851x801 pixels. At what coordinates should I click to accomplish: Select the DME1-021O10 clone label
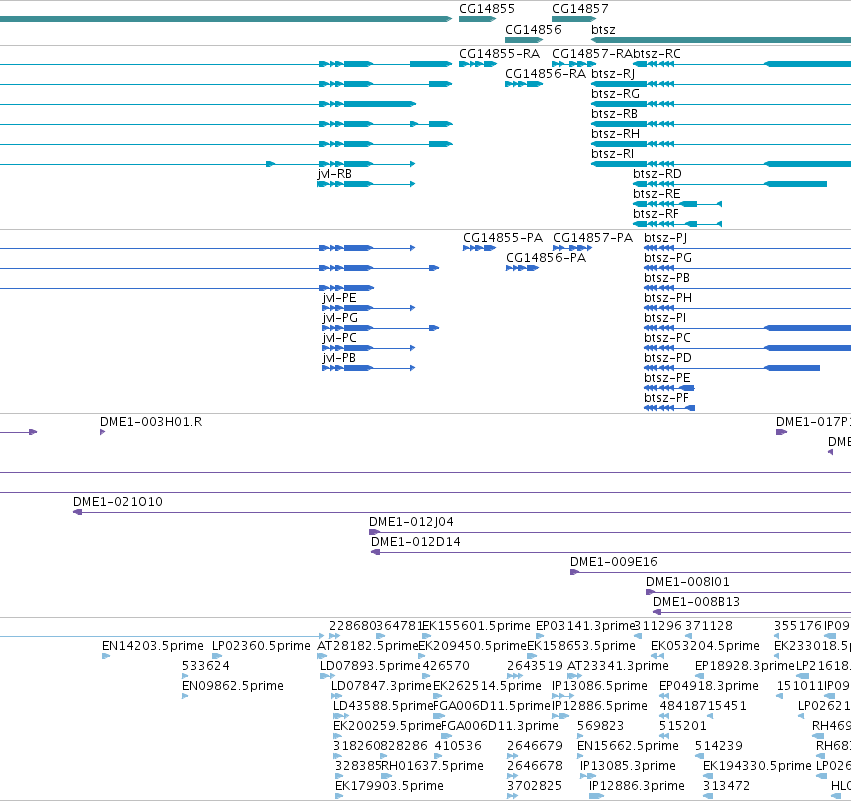tap(118, 502)
